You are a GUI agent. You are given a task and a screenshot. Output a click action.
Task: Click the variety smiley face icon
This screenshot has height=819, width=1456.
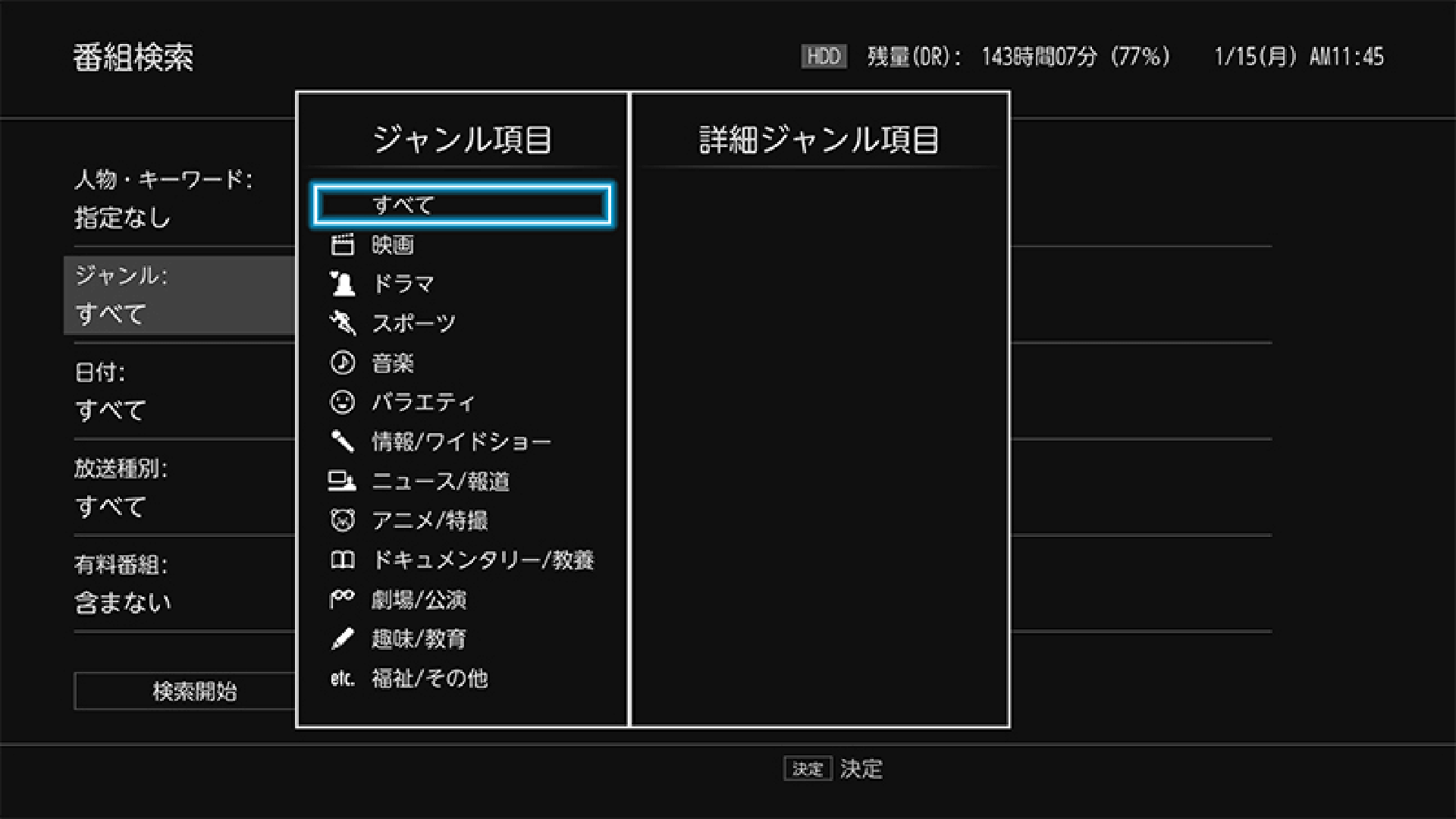tap(342, 402)
